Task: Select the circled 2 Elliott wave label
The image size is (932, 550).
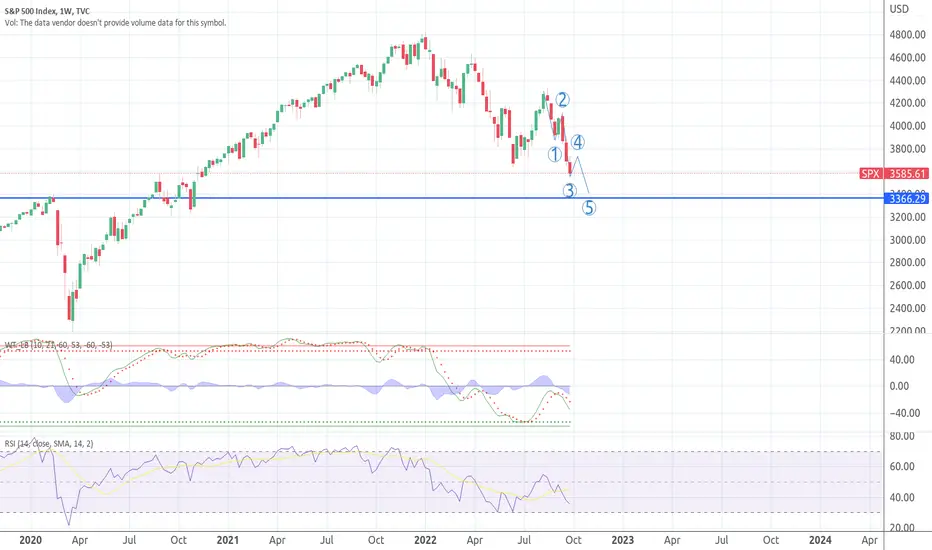Action: 562,99
